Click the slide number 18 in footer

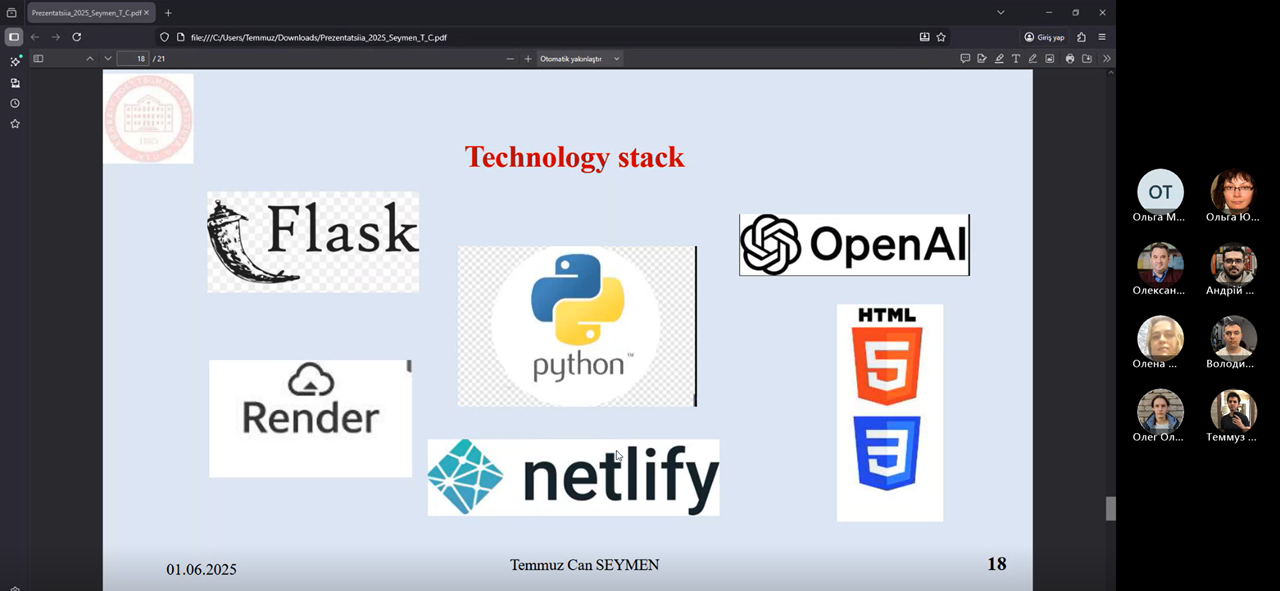997,564
